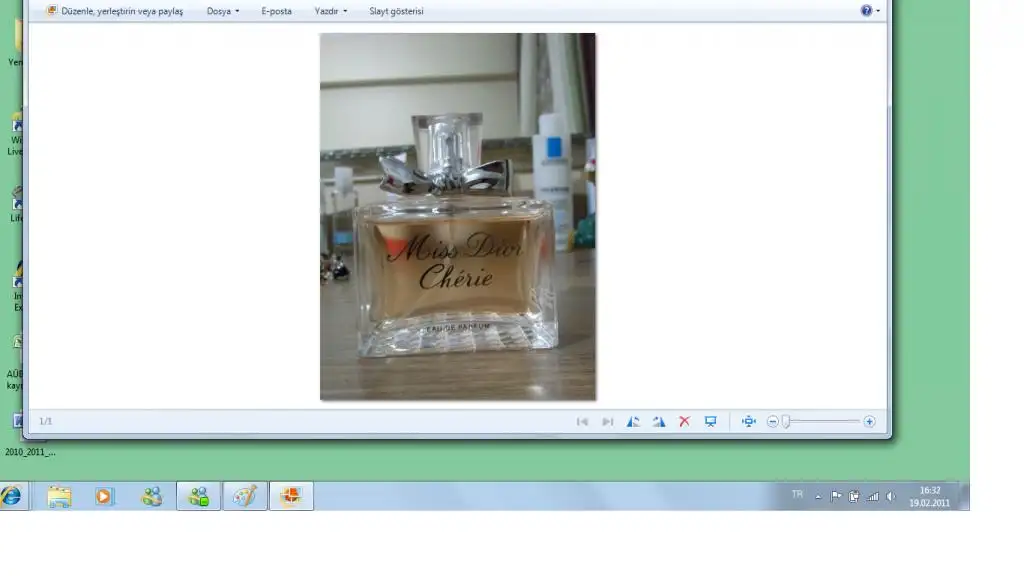Switch to the Paint taskbar window
The height and width of the screenshot is (576, 1024).
click(x=245, y=496)
